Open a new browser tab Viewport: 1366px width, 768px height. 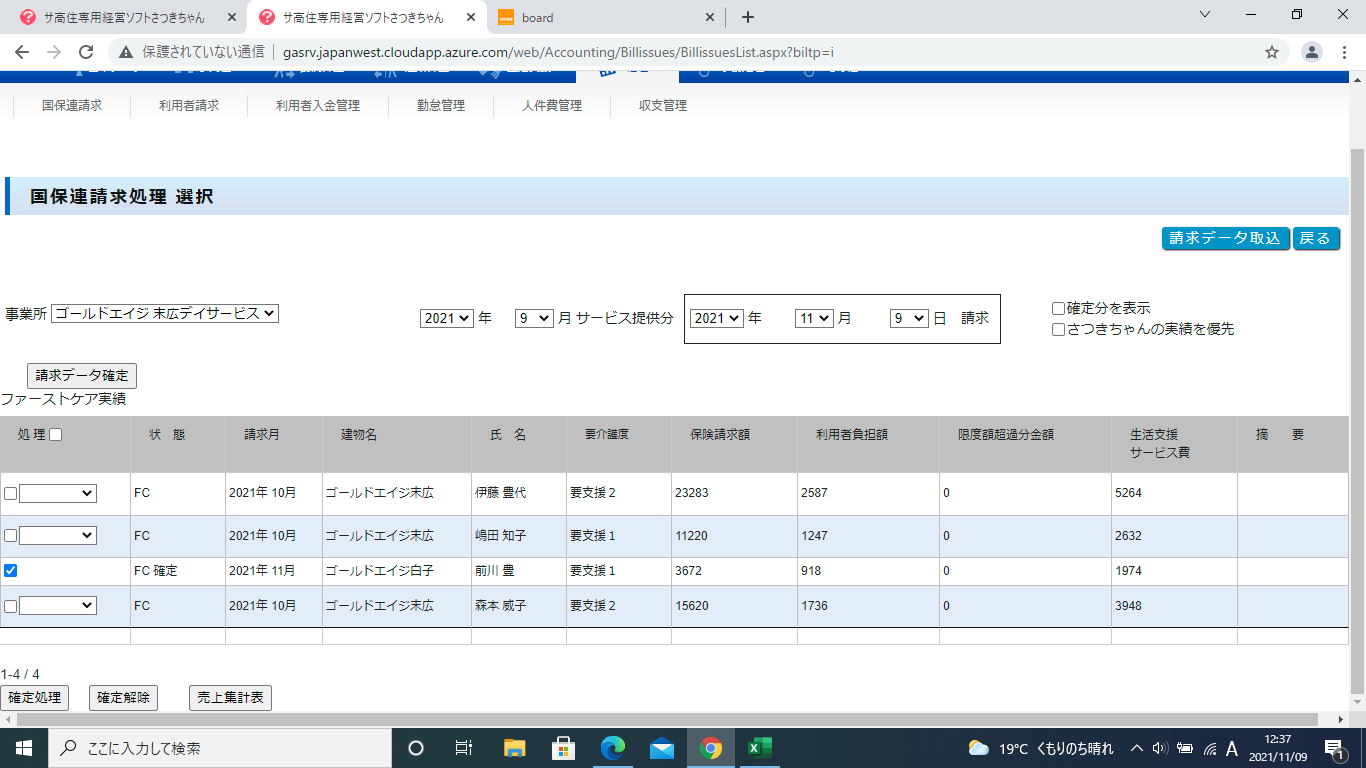[x=747, y=17]
